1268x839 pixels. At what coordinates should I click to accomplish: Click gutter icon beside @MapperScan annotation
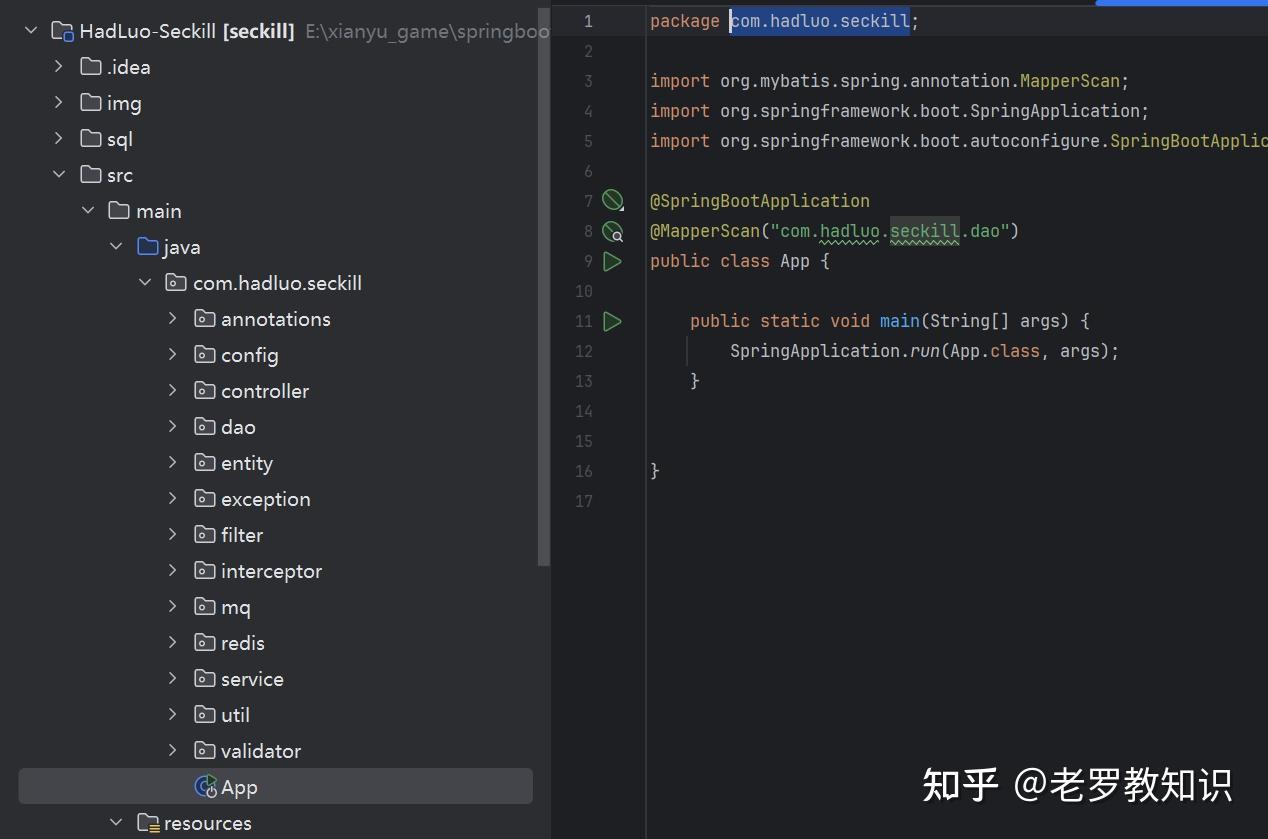[612, 232]
